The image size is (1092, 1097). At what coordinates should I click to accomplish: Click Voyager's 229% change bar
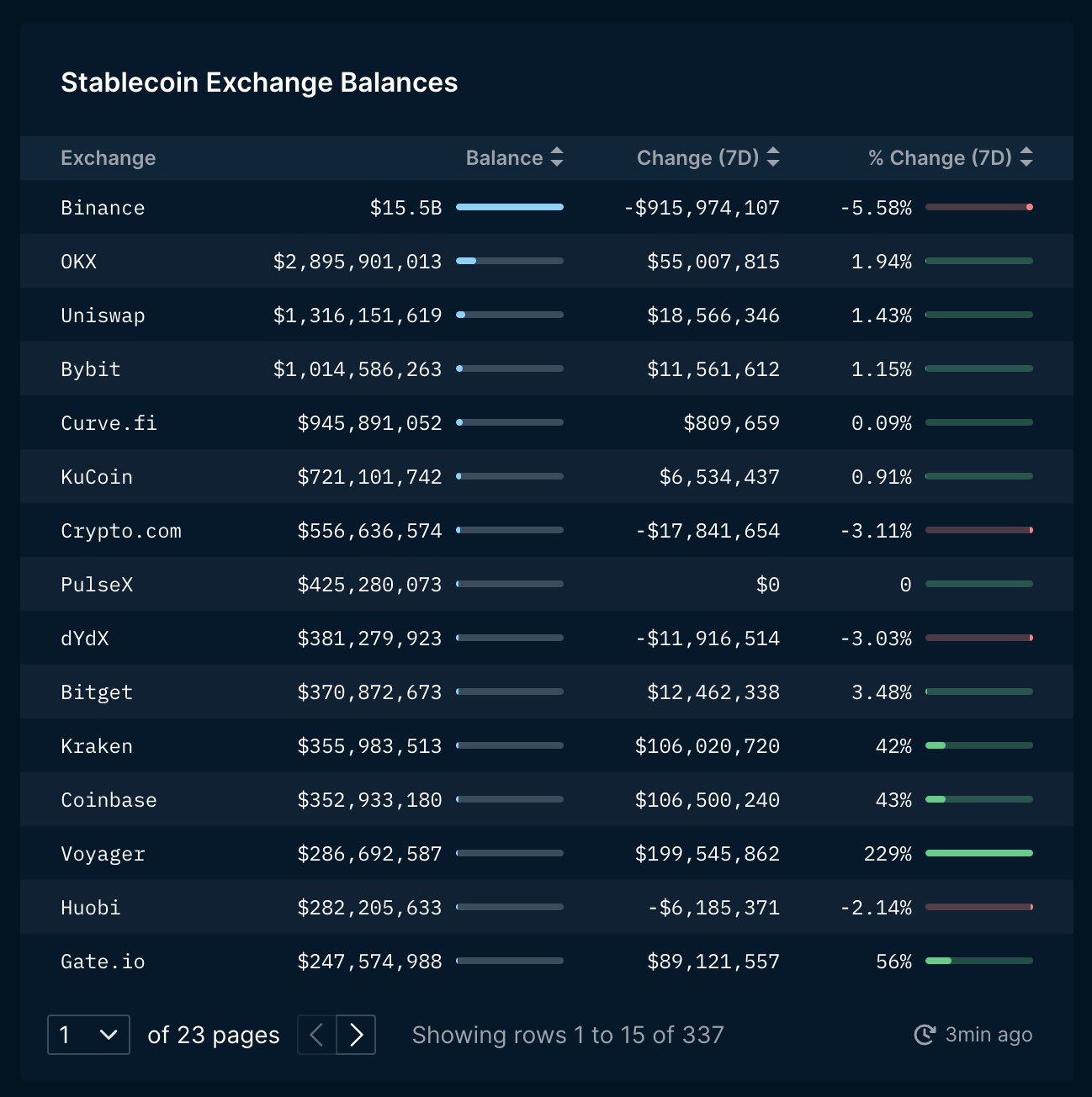[979, 853]
